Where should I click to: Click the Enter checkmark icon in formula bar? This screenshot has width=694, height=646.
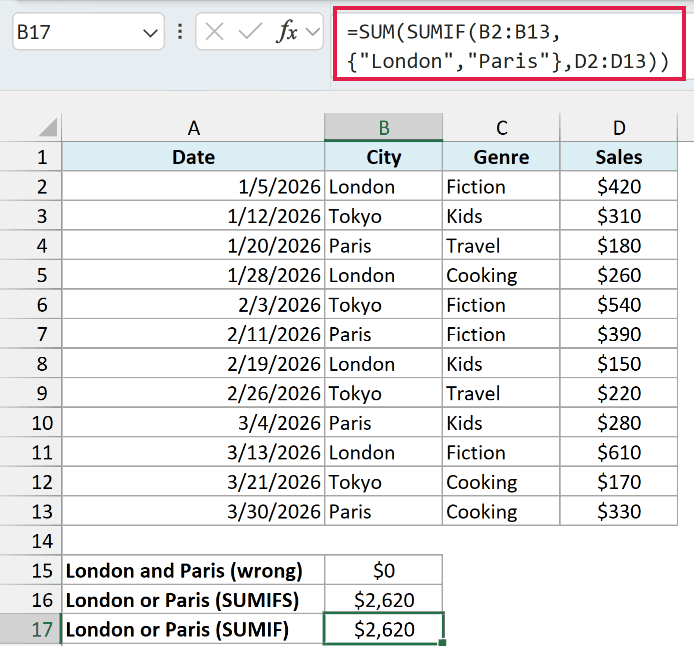[250, 32]
